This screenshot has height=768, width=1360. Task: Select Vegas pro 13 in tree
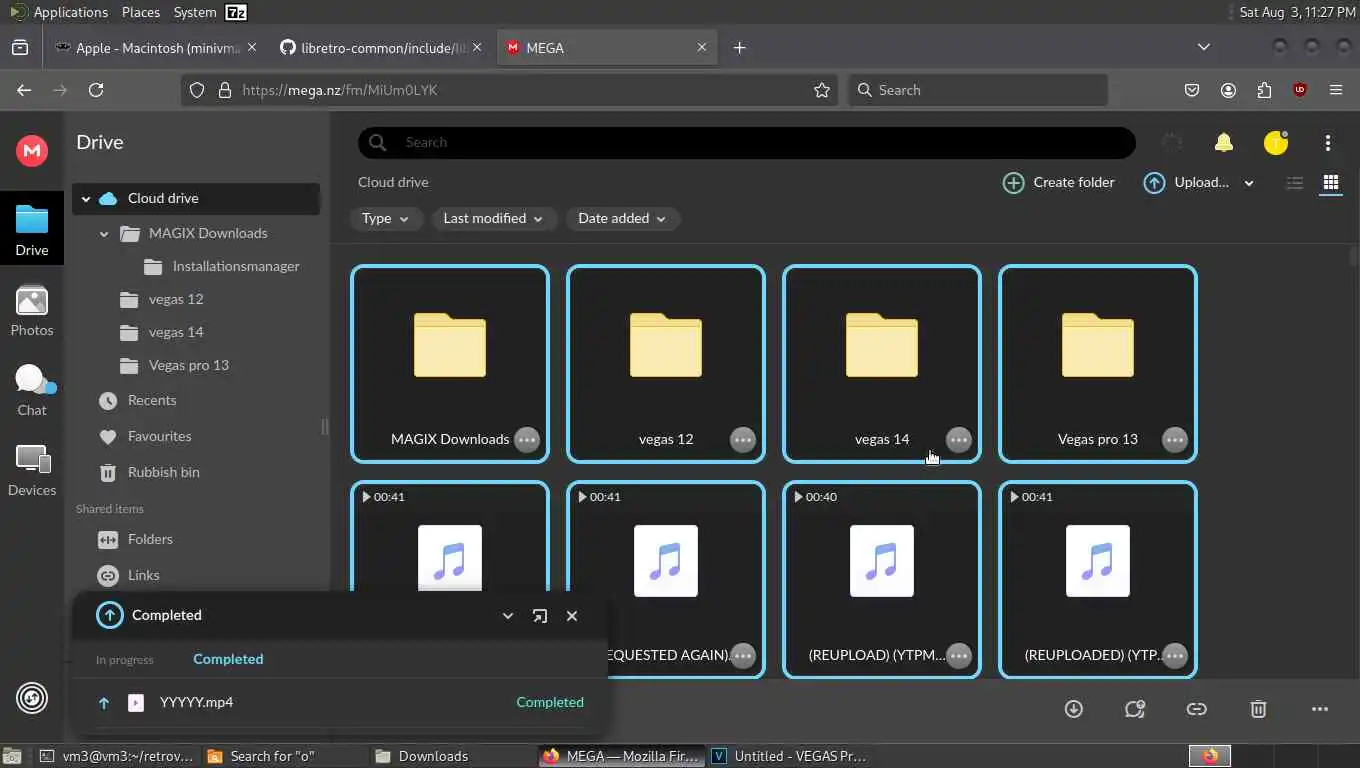tap(188, 366)
